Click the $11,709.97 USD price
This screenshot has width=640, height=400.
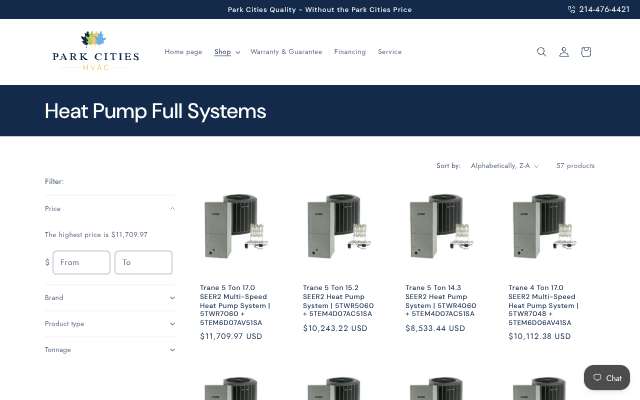coord(231,336)
